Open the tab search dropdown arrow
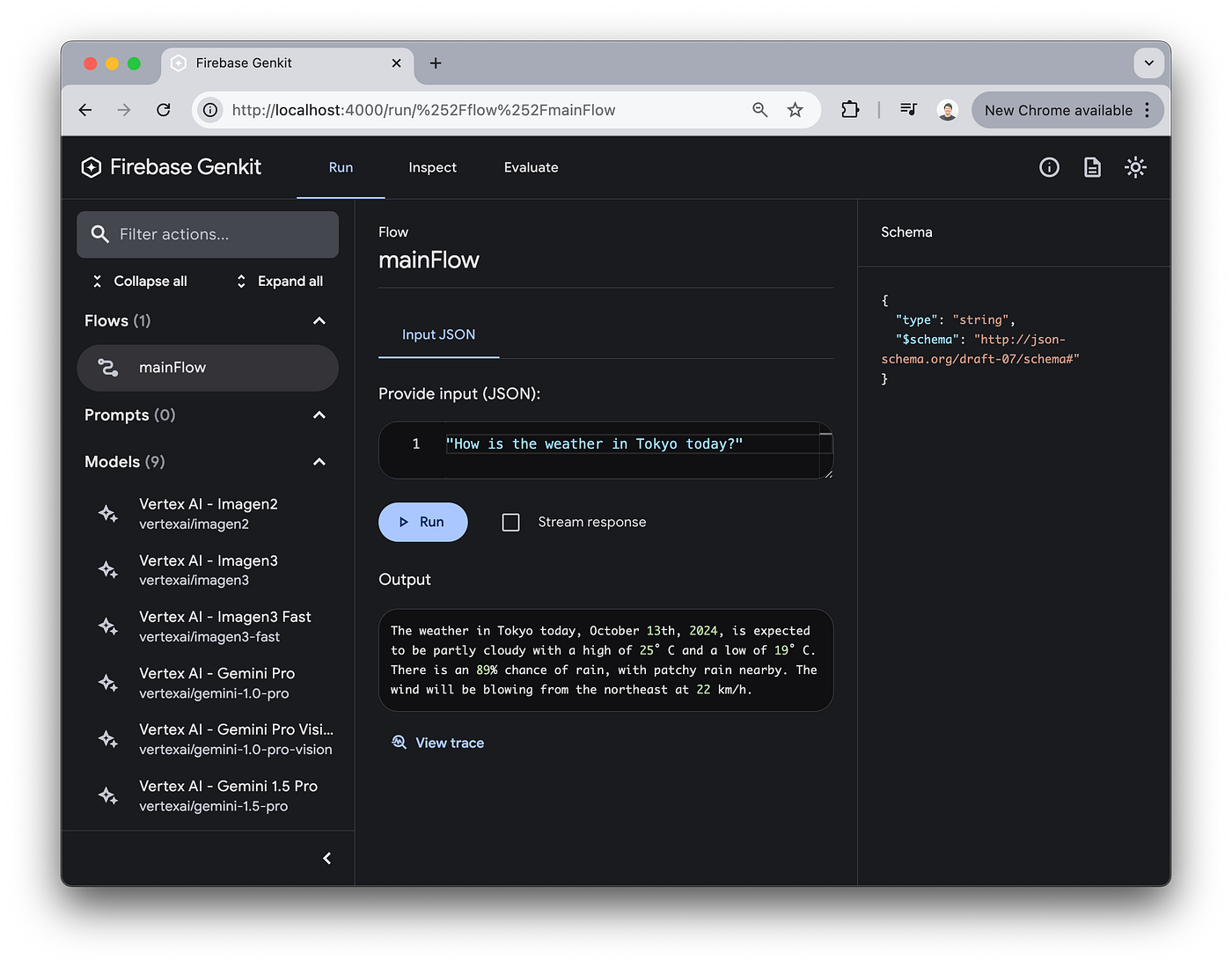 click(x=1148, y=63)
